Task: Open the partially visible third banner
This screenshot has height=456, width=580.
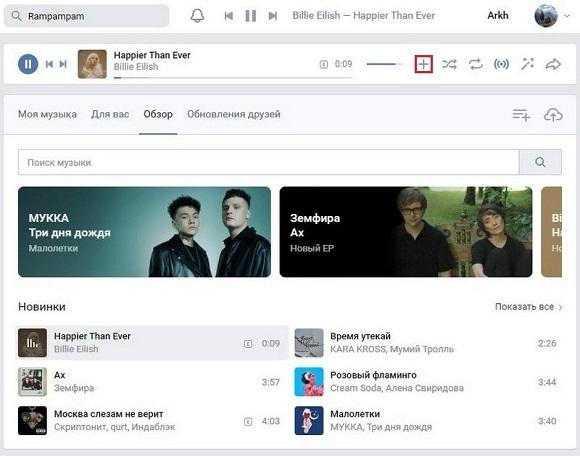Action: pos(552,232)
